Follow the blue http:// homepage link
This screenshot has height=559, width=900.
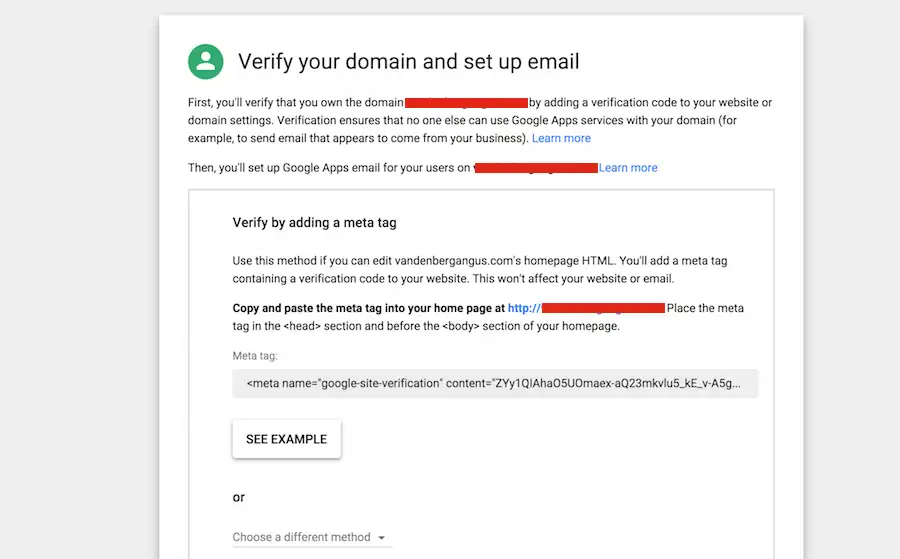[524, 308]
